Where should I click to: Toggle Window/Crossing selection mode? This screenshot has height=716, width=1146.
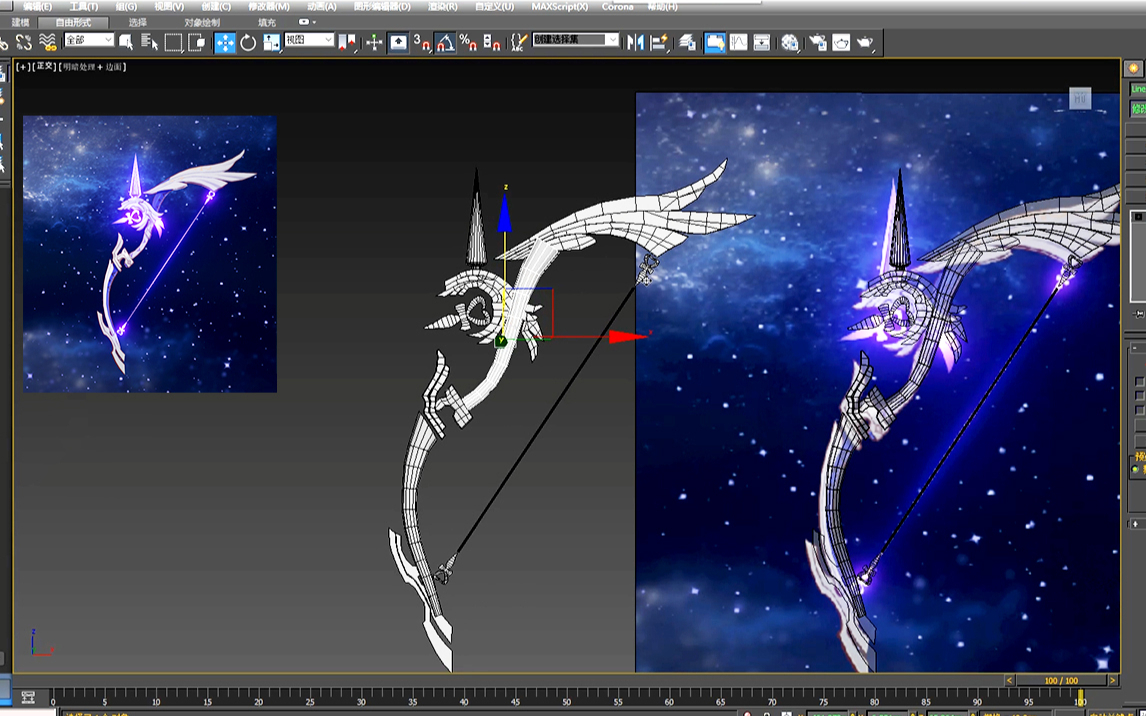197,42
